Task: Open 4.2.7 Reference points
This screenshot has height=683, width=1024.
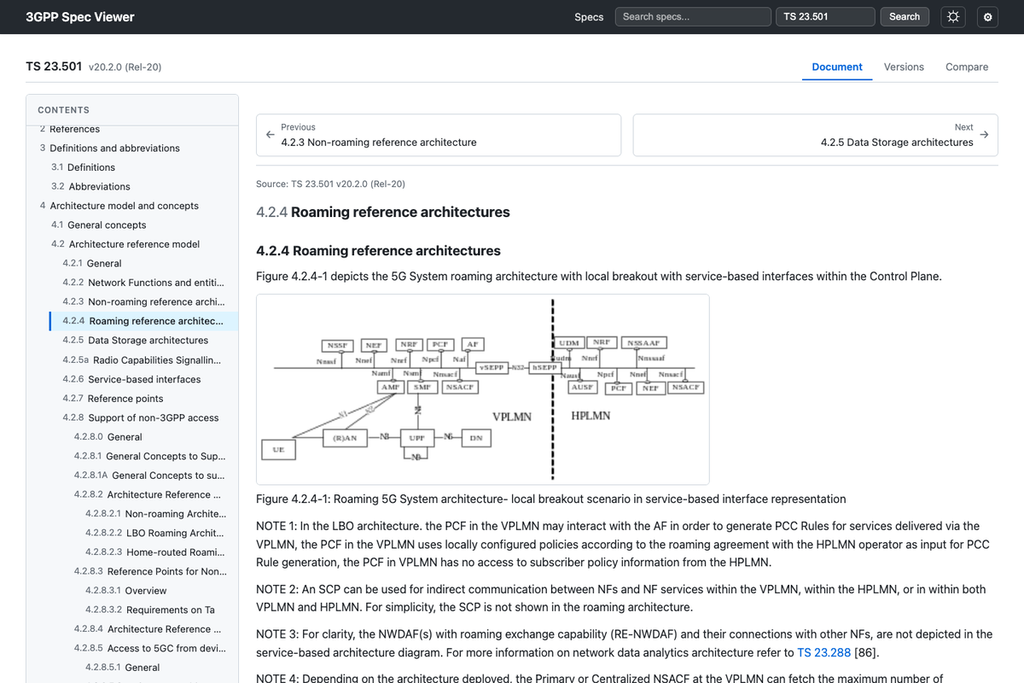Action: (113, 398)
